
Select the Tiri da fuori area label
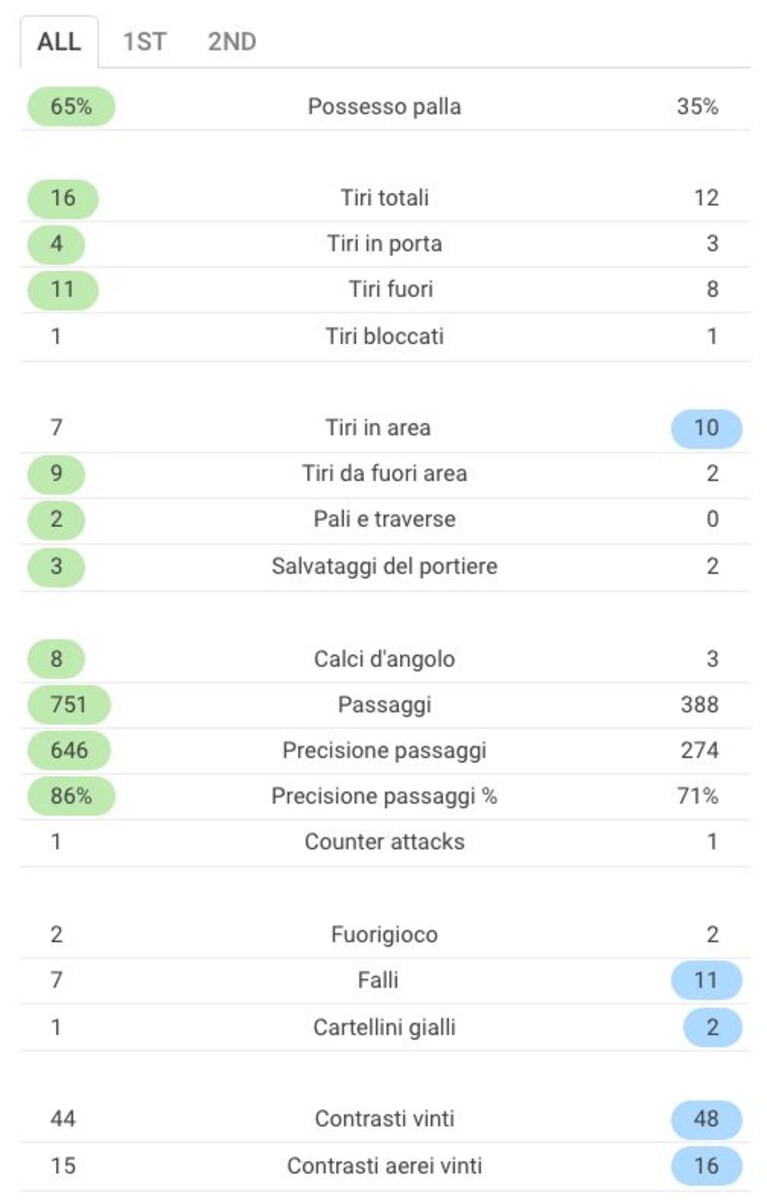pyautogui.click(x=385, y=474)
